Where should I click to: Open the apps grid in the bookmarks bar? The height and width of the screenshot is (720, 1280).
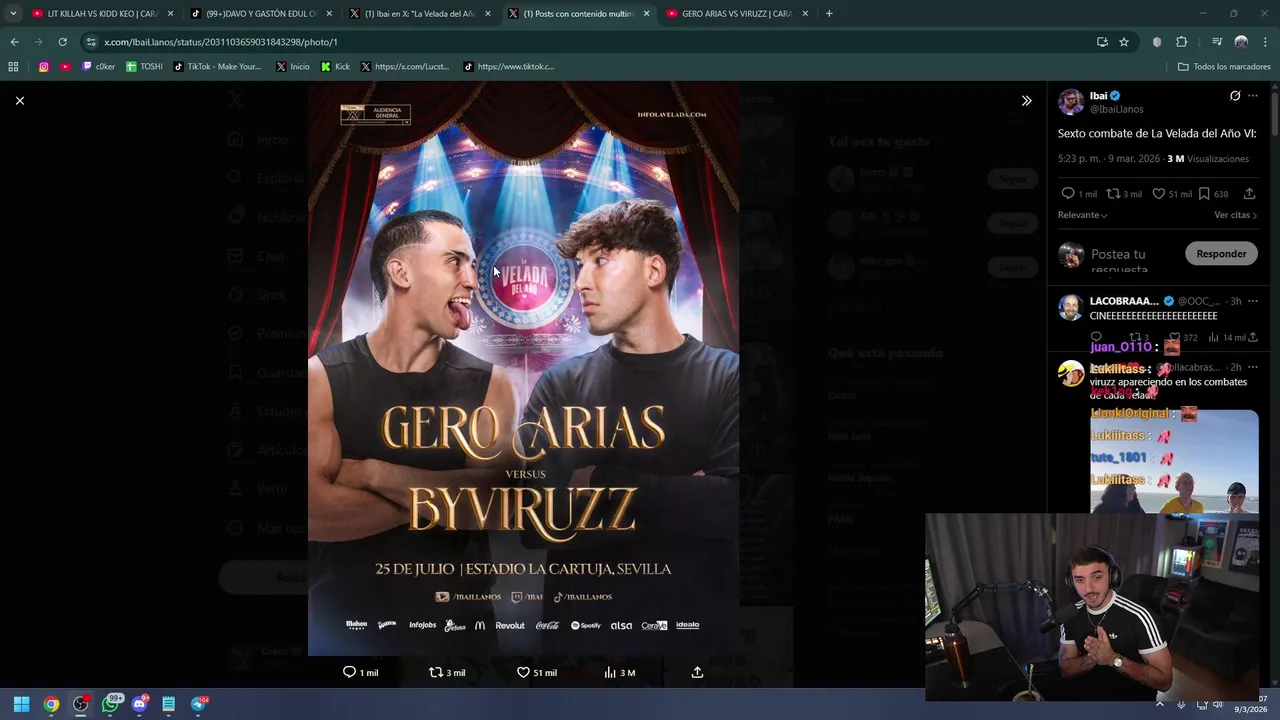point(13,67)
